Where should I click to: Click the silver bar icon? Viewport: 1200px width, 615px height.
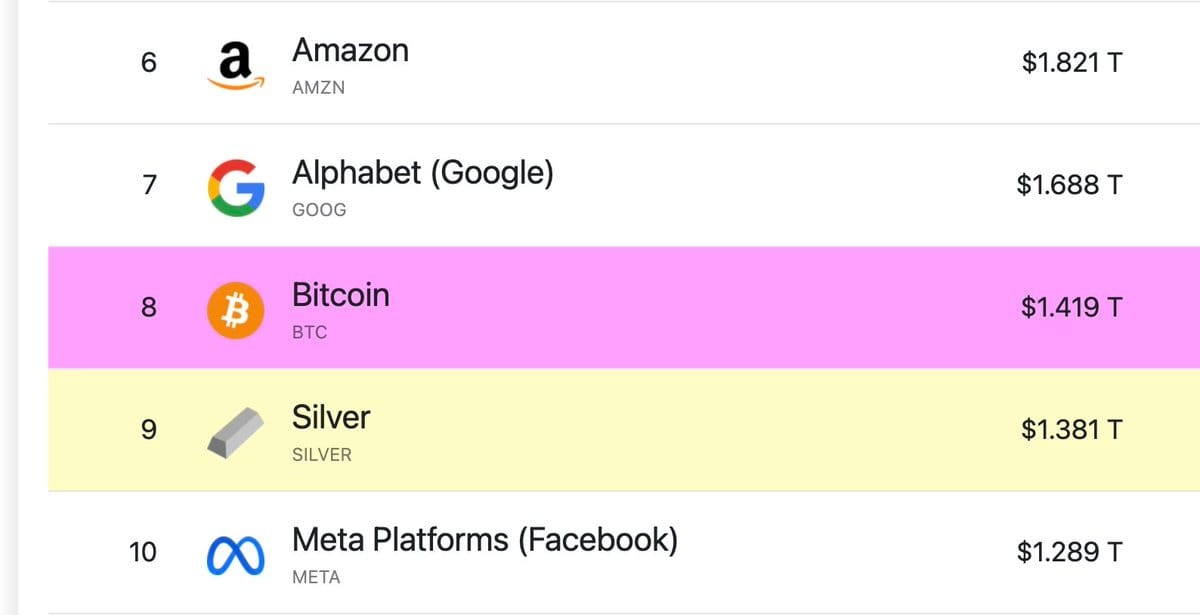[x=236, y=432]
